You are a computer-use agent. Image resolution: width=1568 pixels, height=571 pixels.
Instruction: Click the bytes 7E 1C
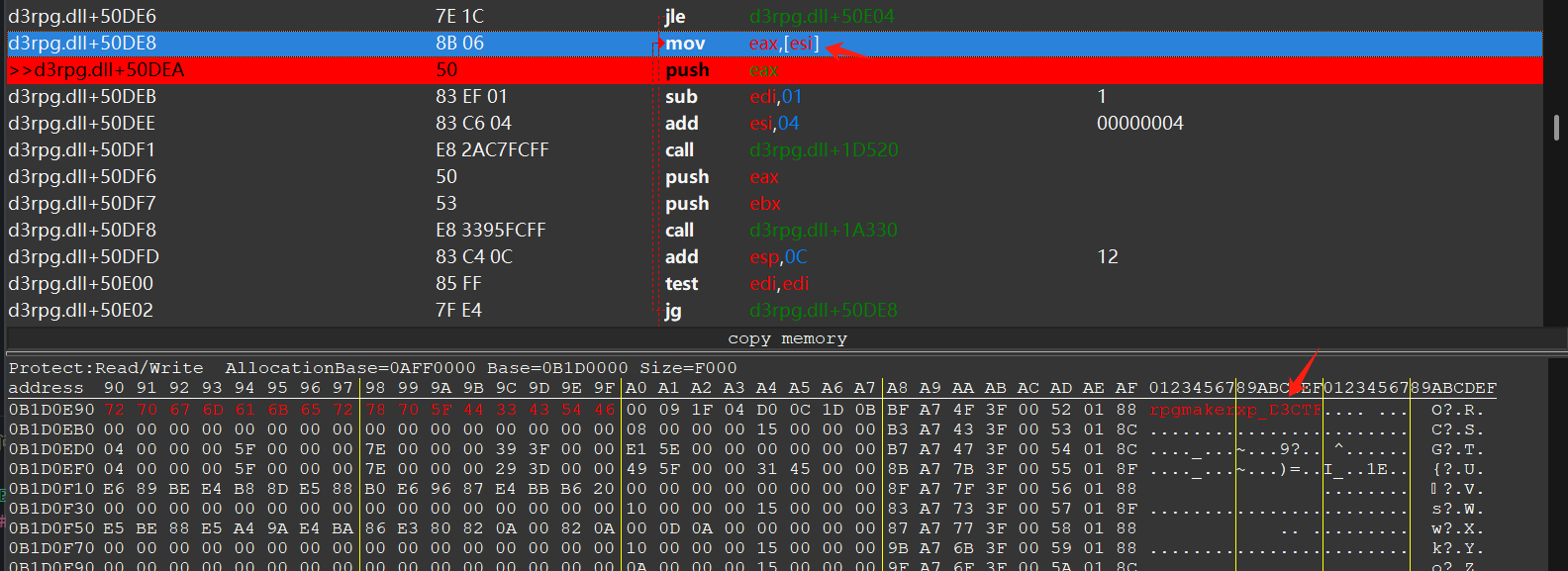[459, 17]
